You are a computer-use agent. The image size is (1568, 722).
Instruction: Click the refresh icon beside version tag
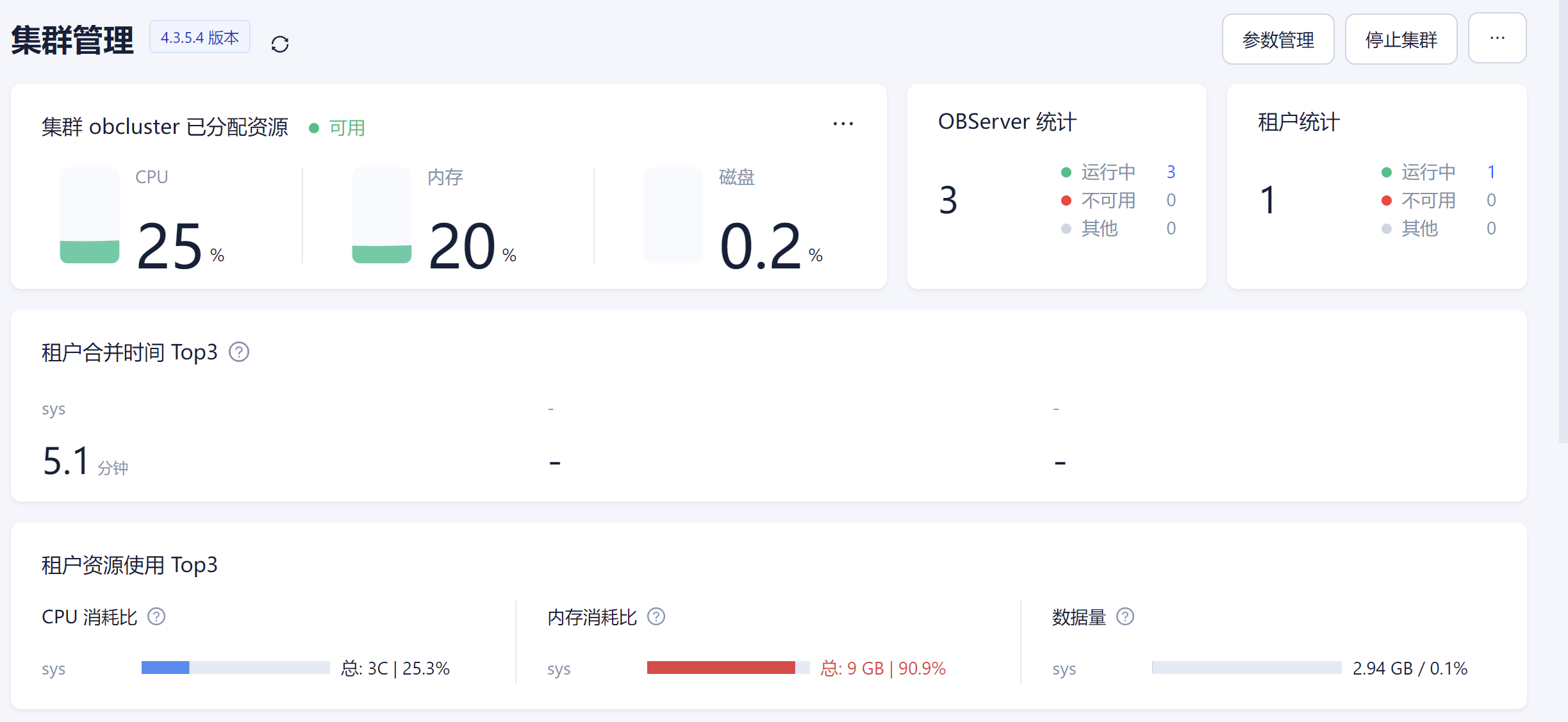[280, 44]
